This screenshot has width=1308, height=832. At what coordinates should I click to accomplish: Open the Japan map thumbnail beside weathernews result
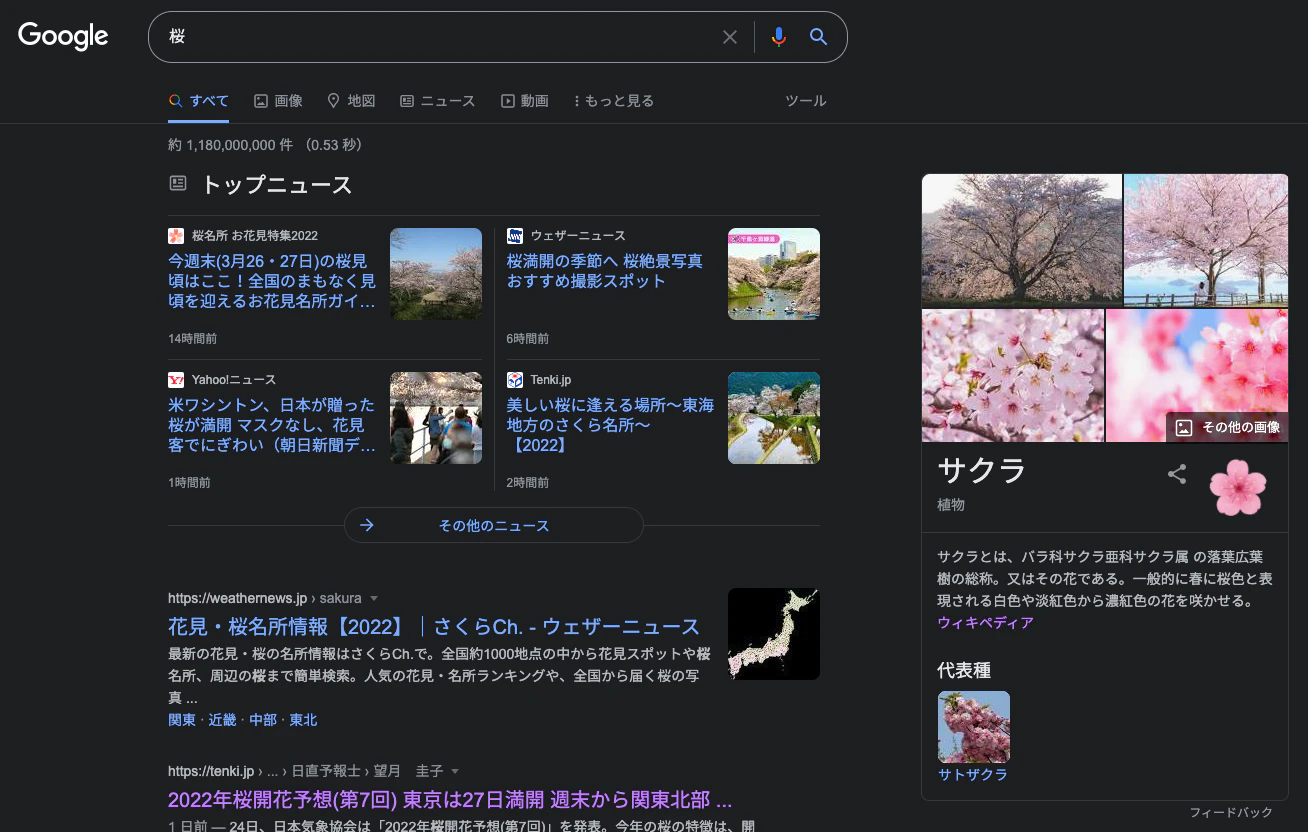point(774,634)
